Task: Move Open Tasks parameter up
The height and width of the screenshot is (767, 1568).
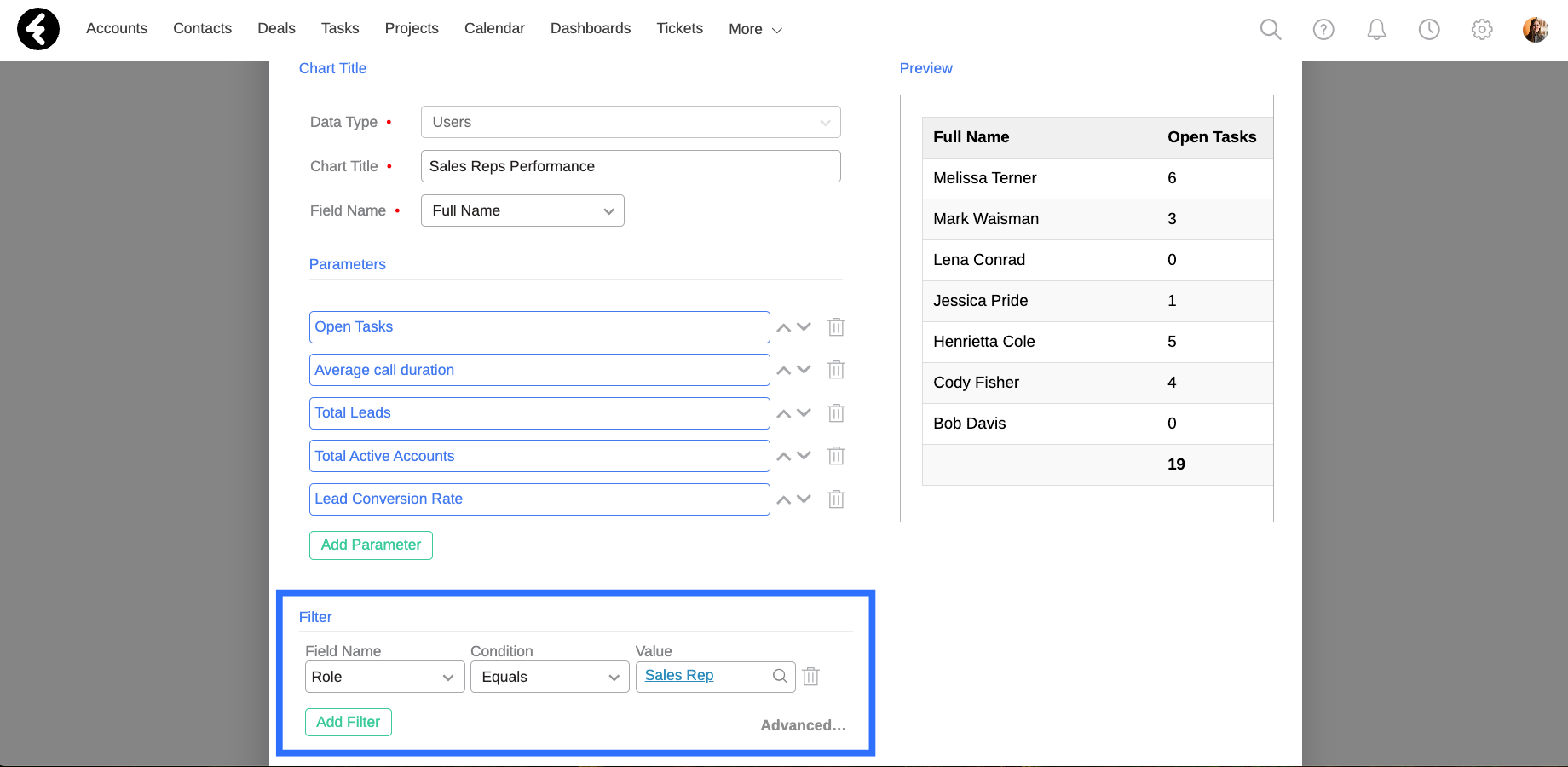Action: 784,327
